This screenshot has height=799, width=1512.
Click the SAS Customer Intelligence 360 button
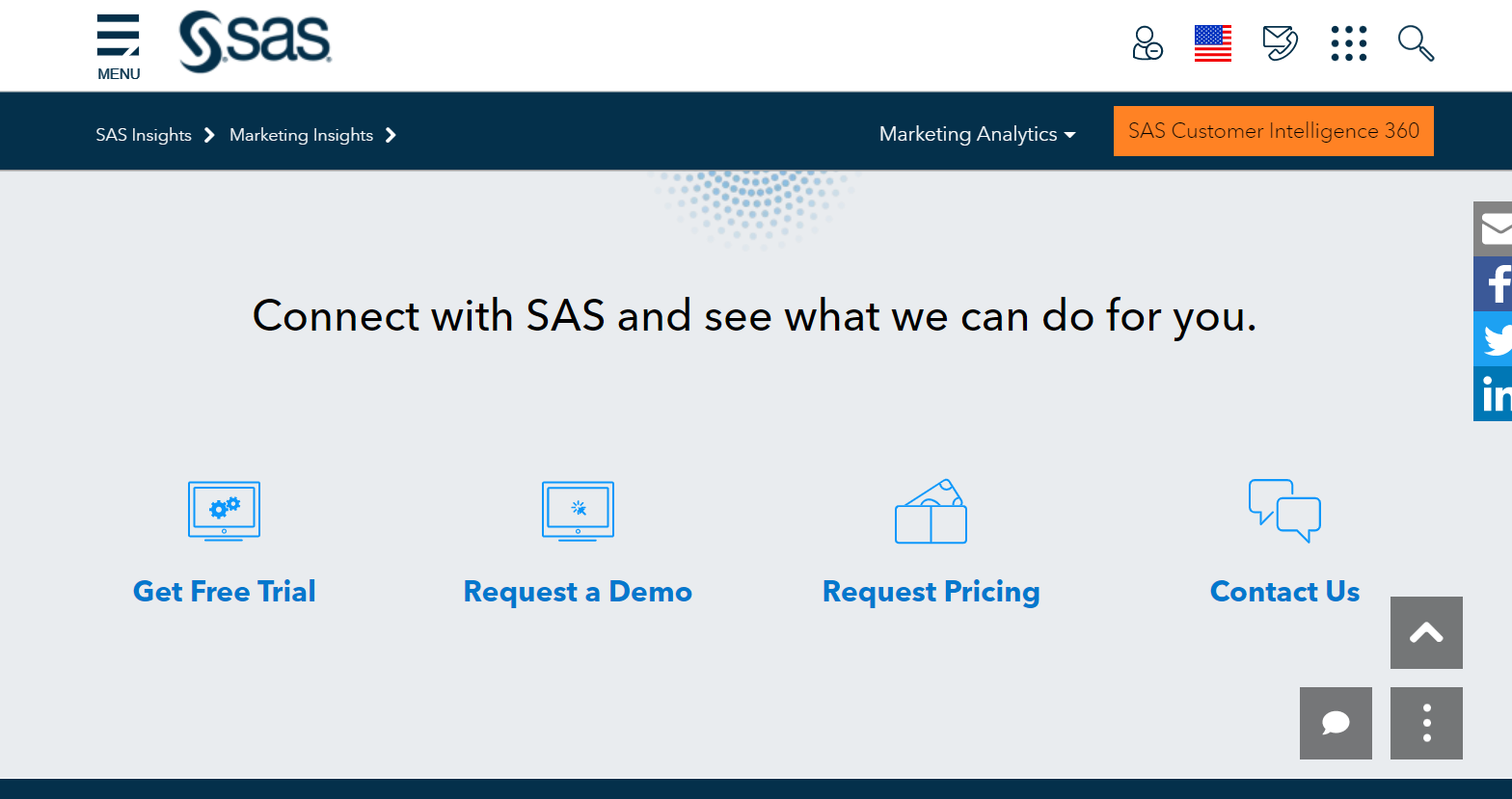point(1273,131)
